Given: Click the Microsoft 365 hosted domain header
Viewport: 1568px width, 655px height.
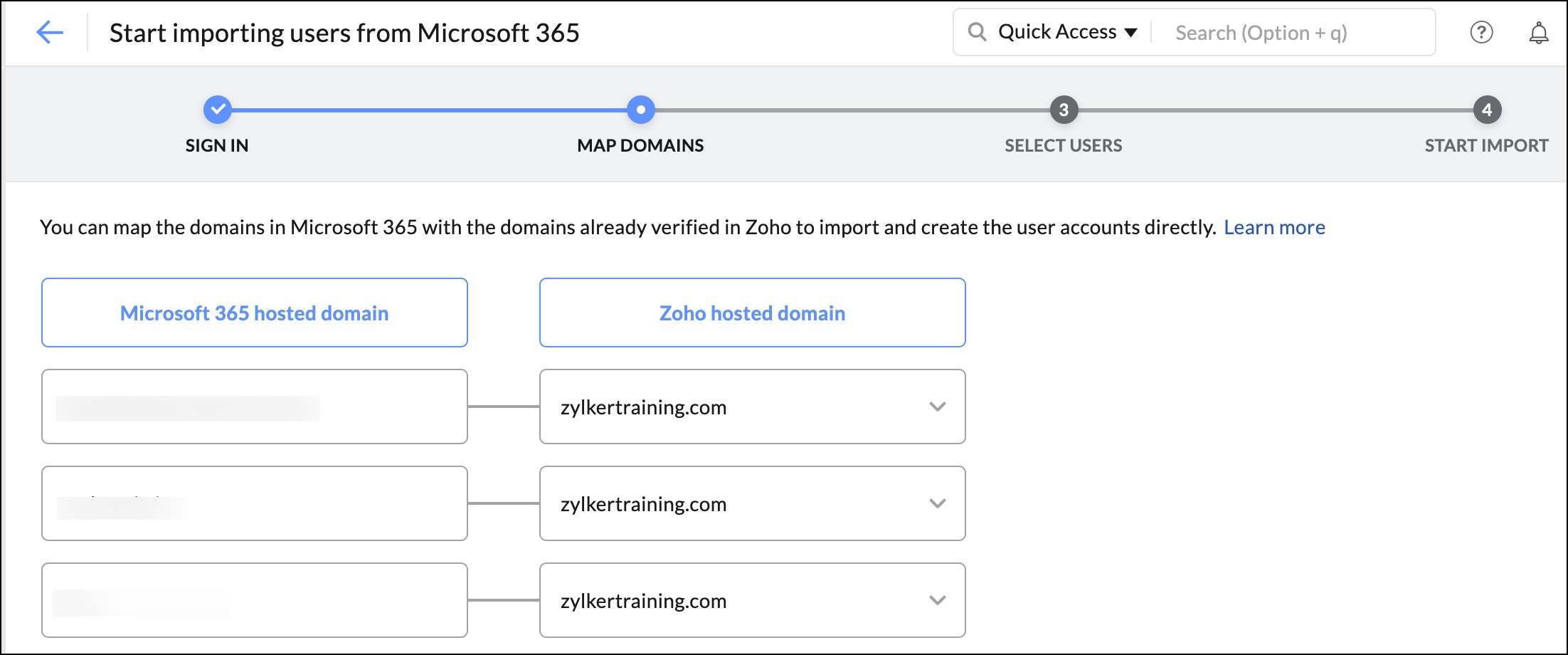Looking at the screenshot, I should point(255,313).
